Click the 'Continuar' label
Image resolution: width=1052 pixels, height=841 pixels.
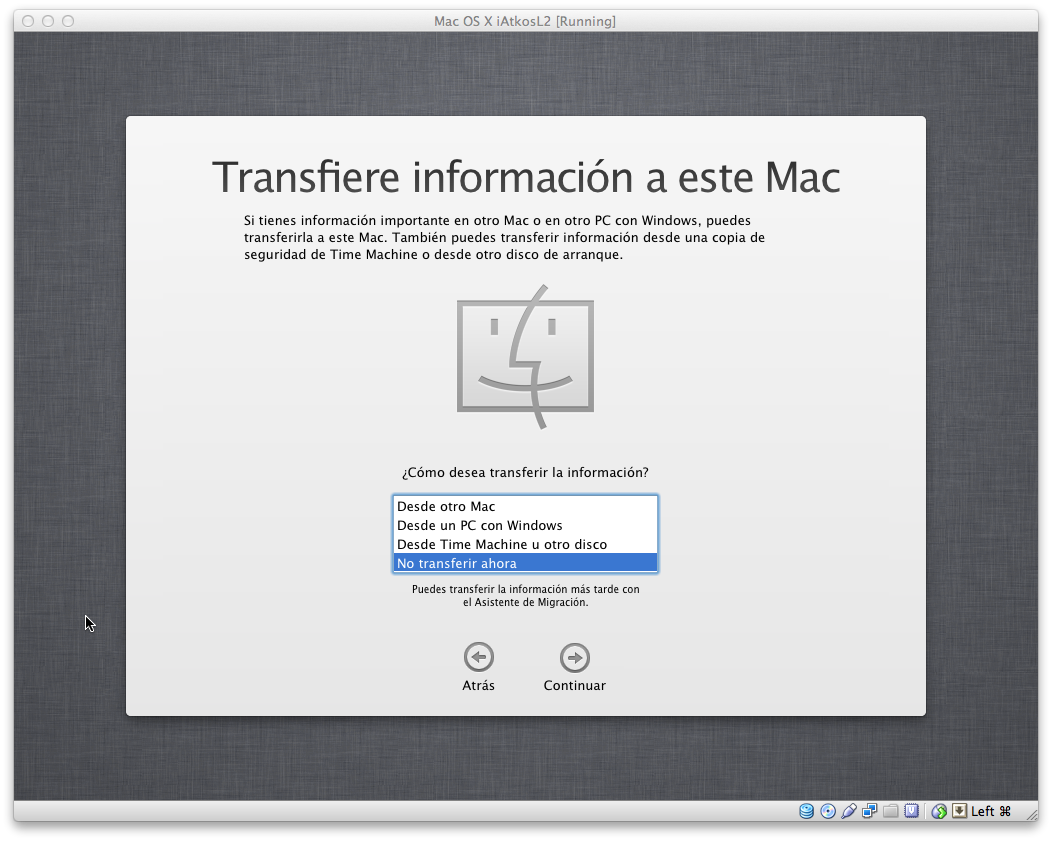(575, 685)
